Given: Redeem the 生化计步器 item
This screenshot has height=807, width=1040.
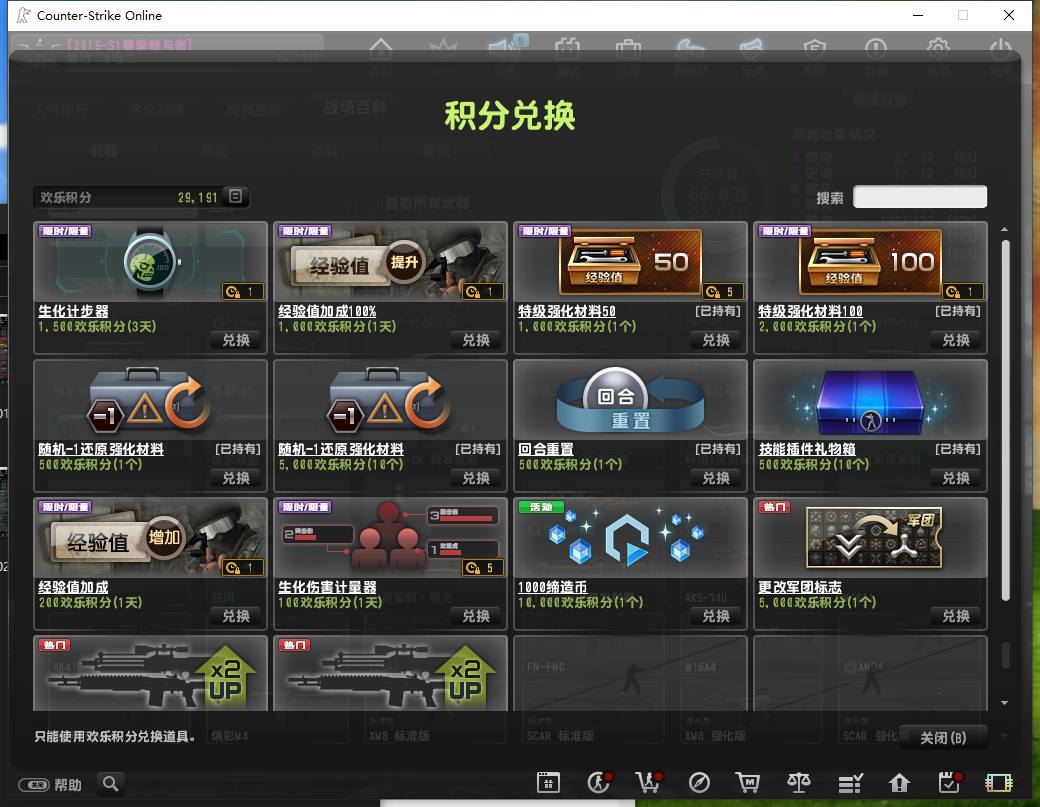Looking at the screenshot, I should pyautogui.click(x=236, y=340).
